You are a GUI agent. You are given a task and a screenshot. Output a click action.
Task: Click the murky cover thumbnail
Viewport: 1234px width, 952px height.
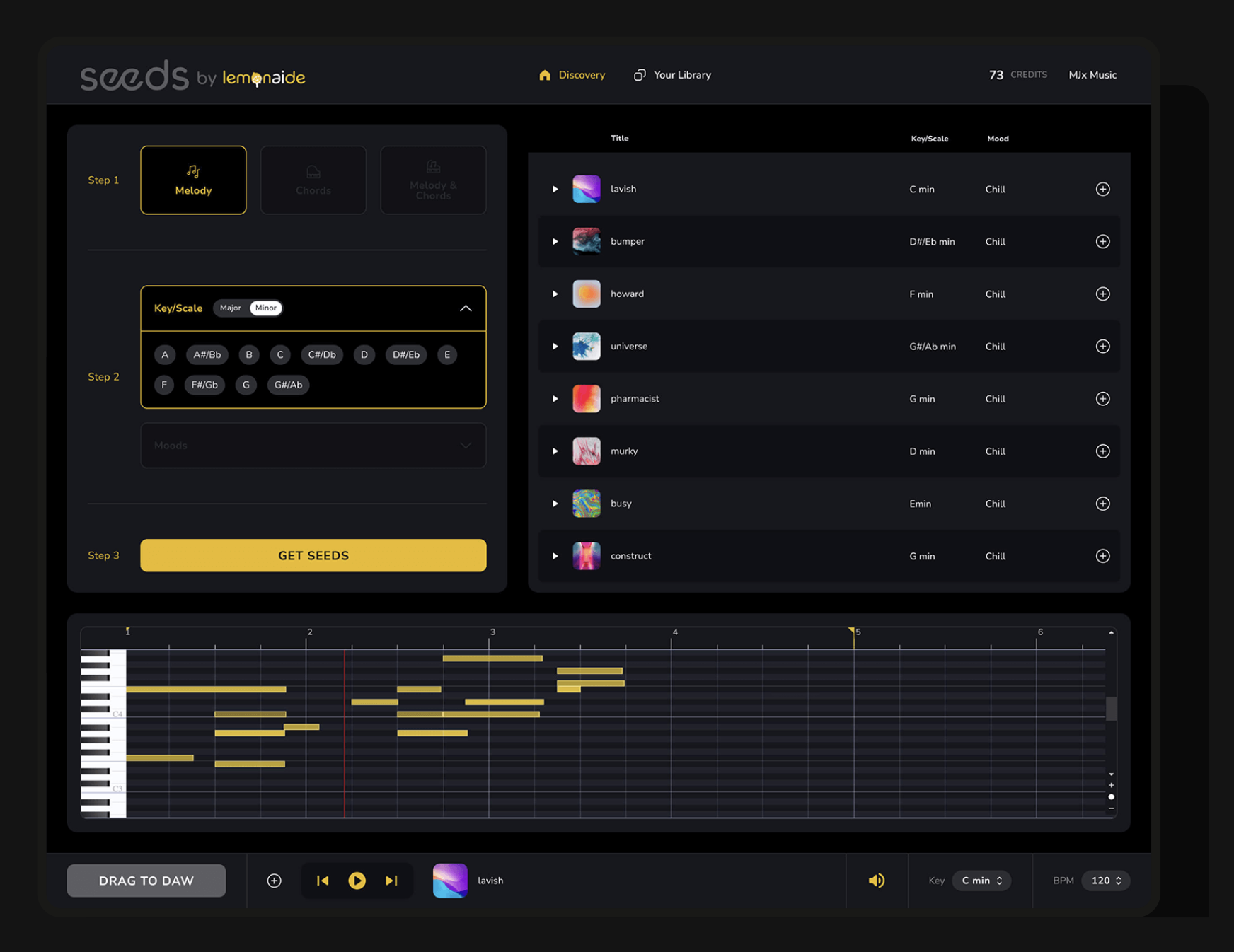point(587,451)
